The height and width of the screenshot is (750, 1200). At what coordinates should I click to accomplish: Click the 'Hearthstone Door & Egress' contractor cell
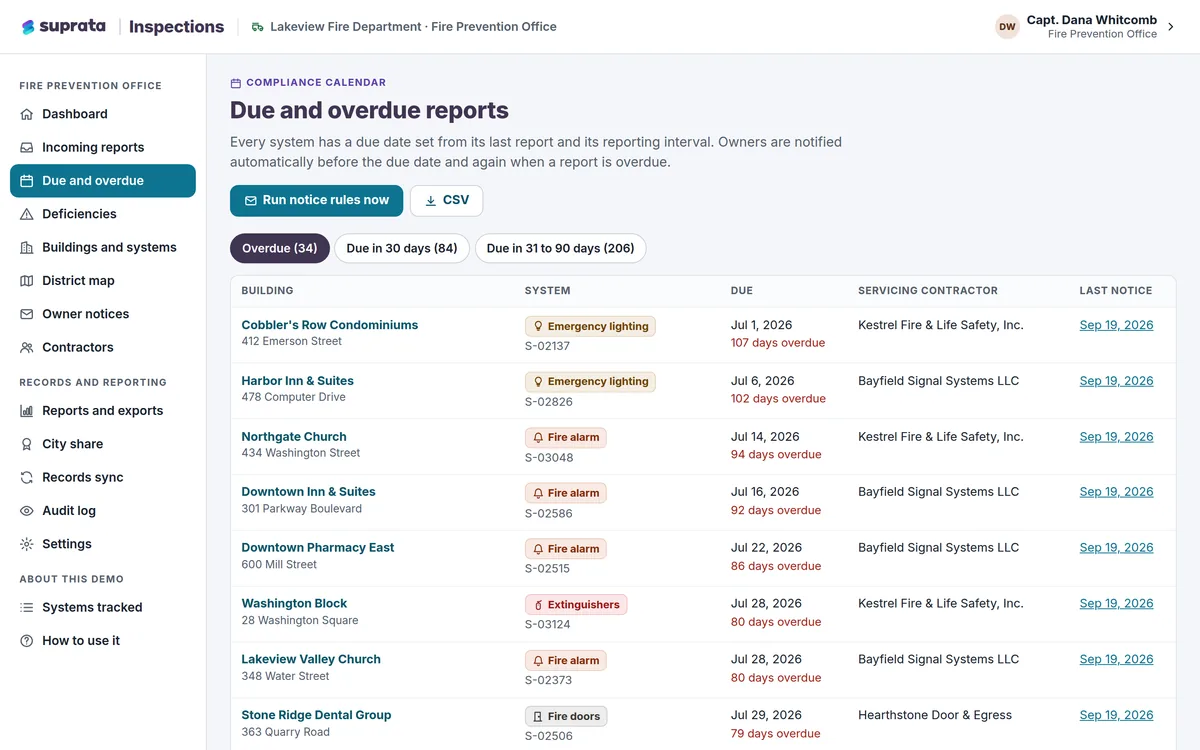[x=935, y=715]
